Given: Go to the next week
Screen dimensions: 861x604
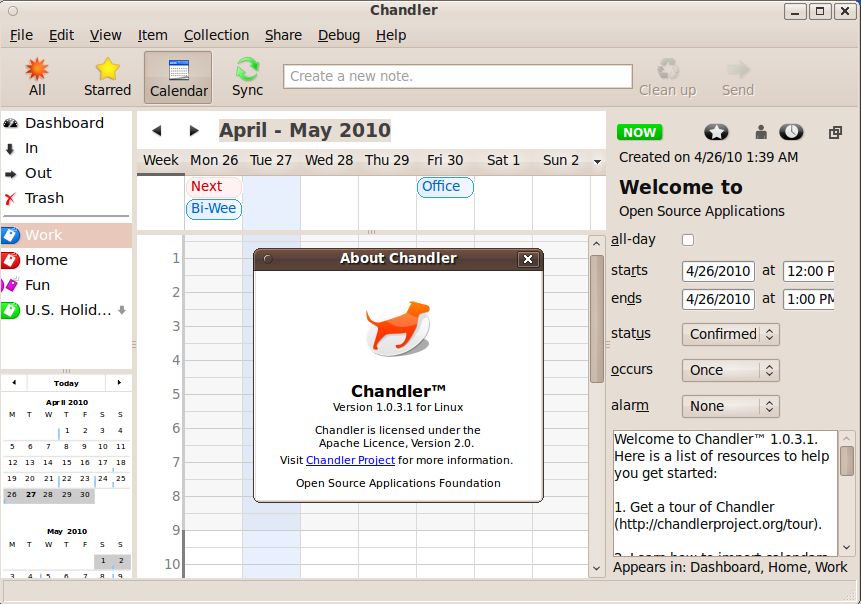Looking at the screenshot, I should [193, 131].
